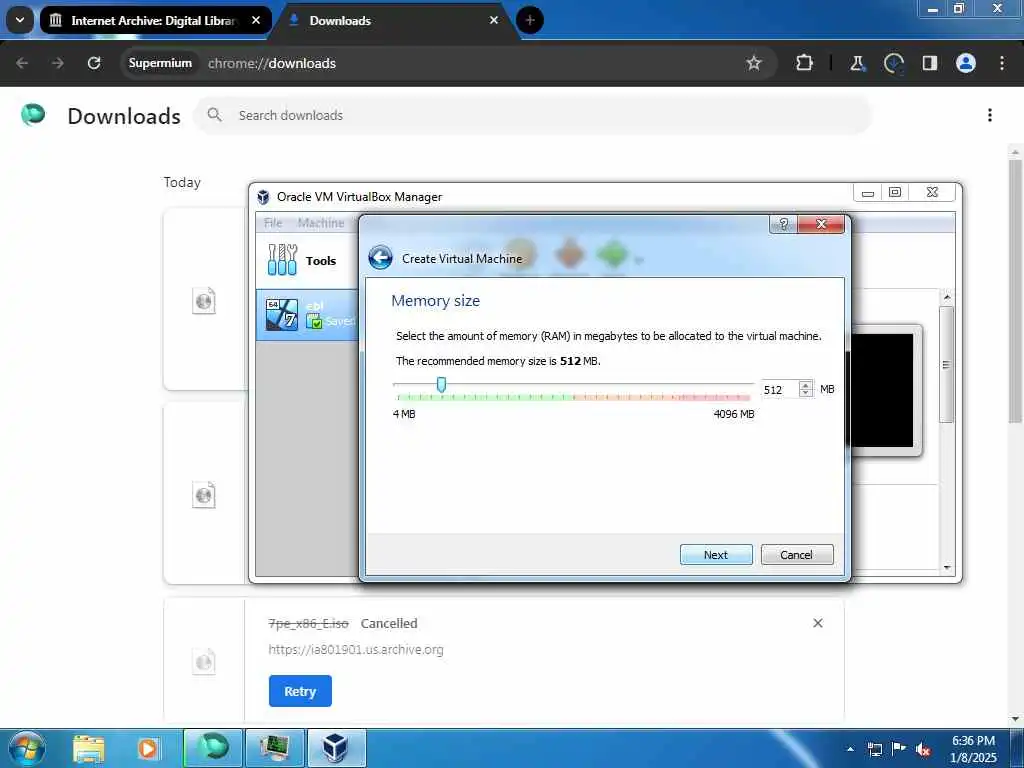Click the VM preview thumbnail in VirtualBox Manager
Viewport: 1024px width, 768px height.
point(883,390)
